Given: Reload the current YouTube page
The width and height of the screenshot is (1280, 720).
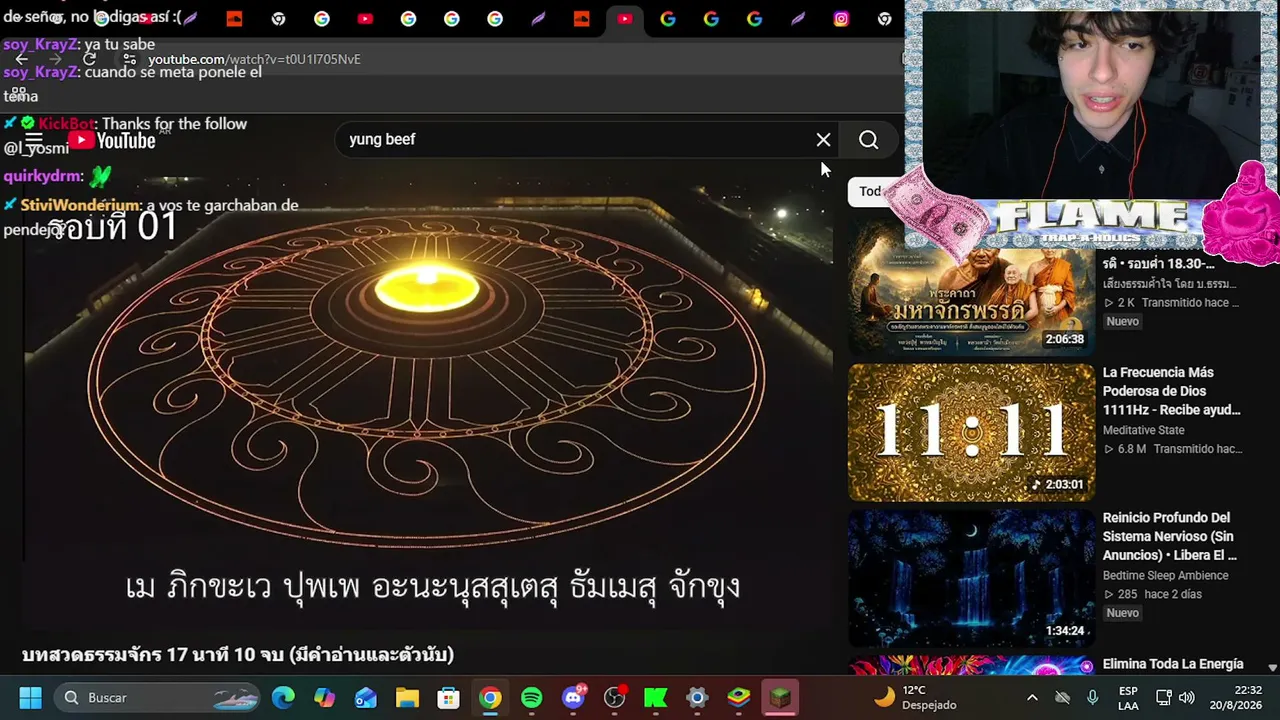Looking at the screenshot, I should pyautogui.click(x=89, y=59).
